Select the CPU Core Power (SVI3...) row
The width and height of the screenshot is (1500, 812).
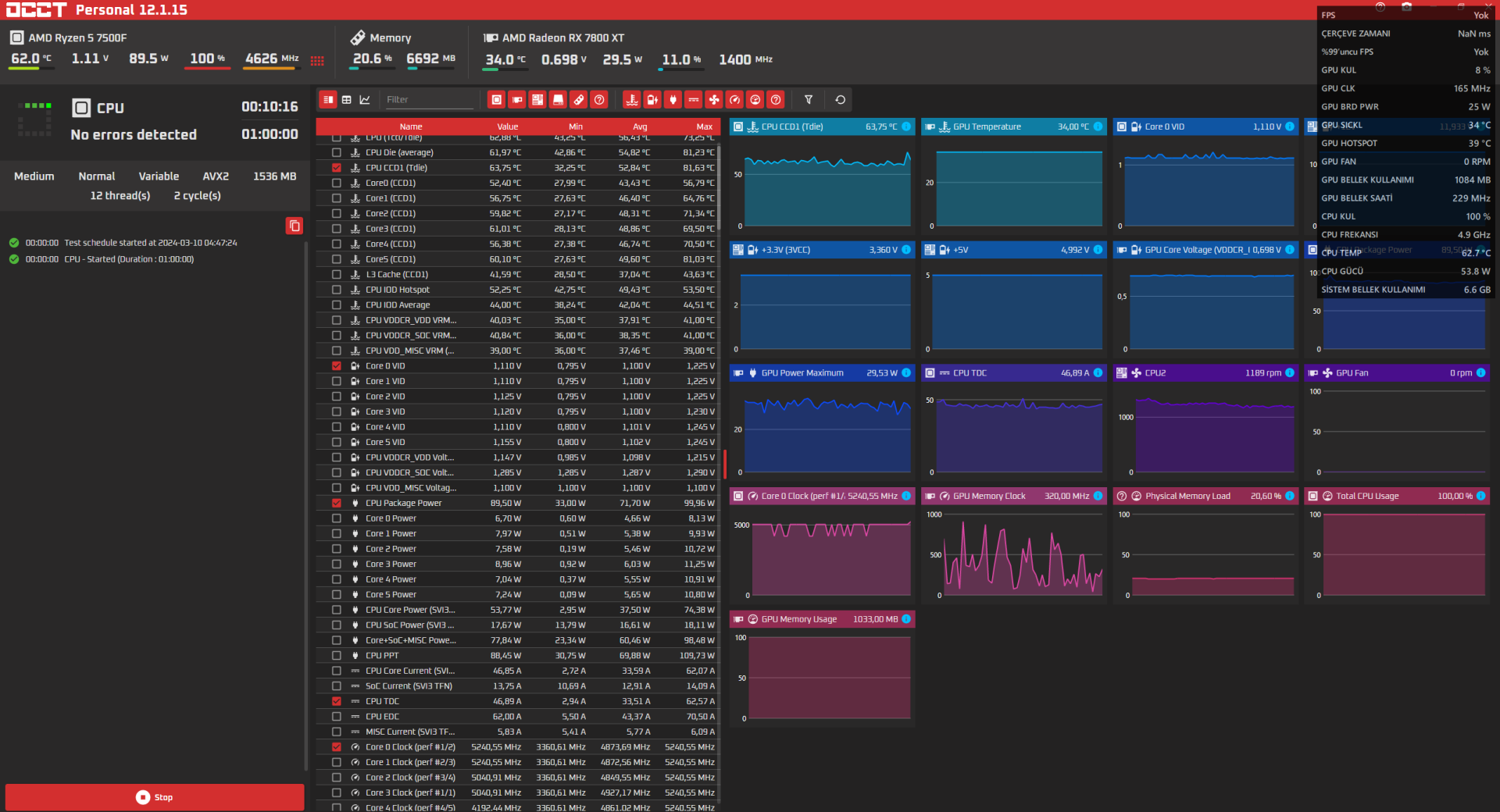click(516, 610)
